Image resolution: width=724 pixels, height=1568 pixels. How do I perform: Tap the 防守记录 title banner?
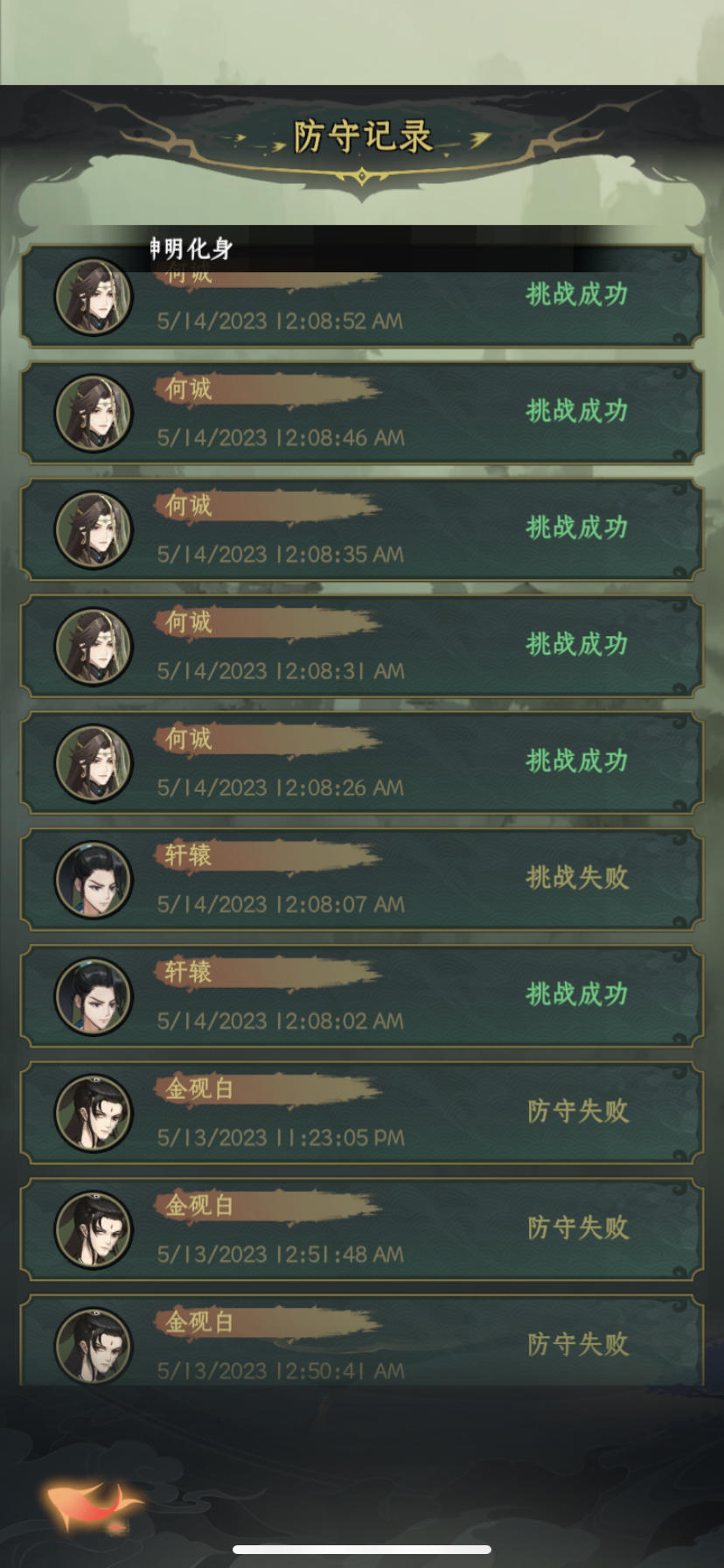[x=362, y=136]
